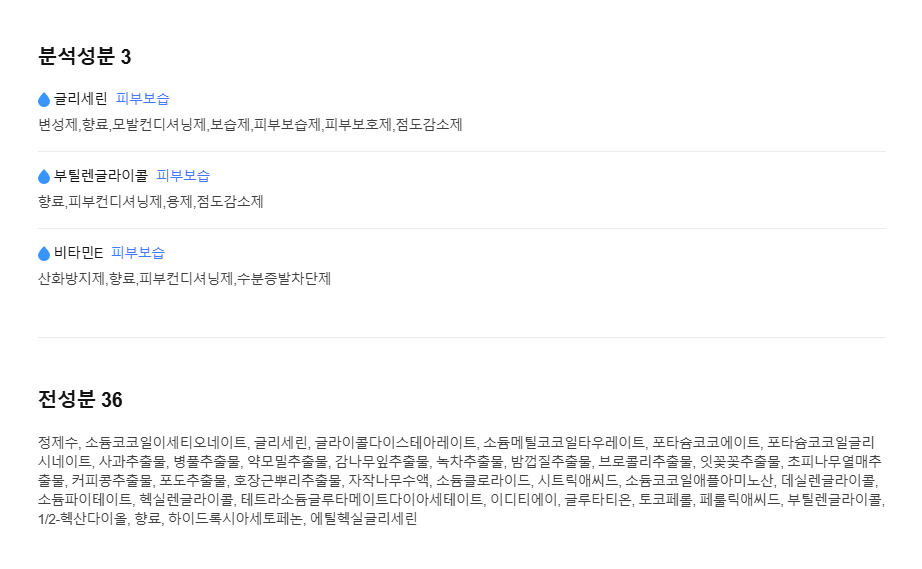Select the 피부보습 tag next to 부틸렌글라이콜 heading
Viewport: 922px width, 569px height.
click(183, 176)
